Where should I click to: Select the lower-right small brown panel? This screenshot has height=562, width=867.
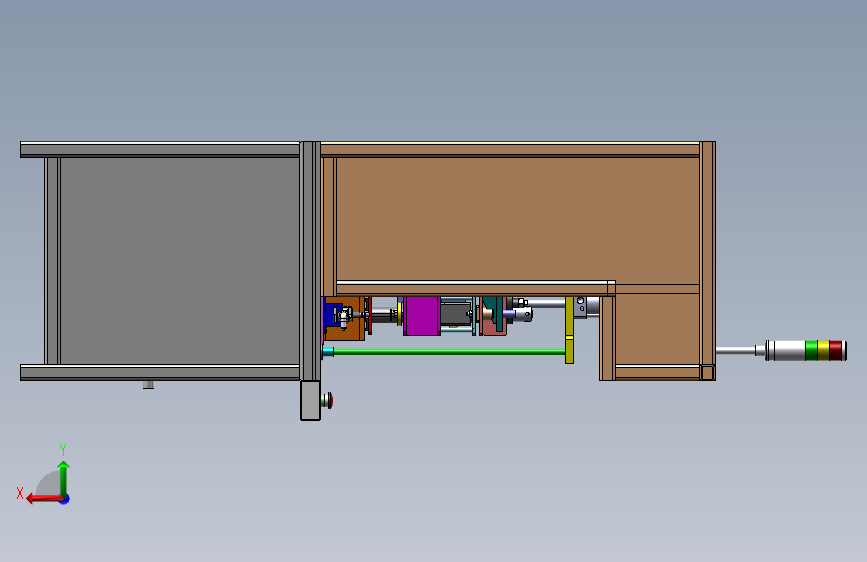point(657,330)
